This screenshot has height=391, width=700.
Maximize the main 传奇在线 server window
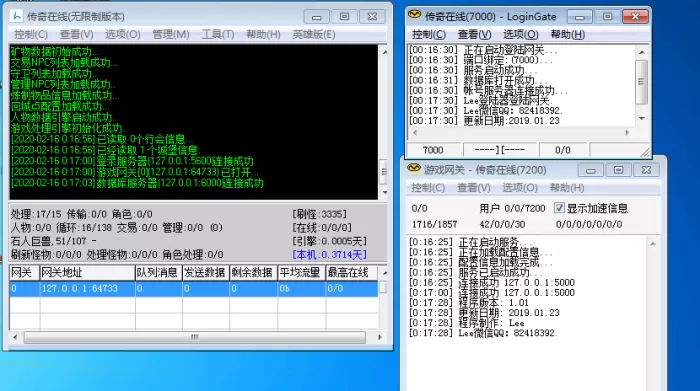click(344, 17)
